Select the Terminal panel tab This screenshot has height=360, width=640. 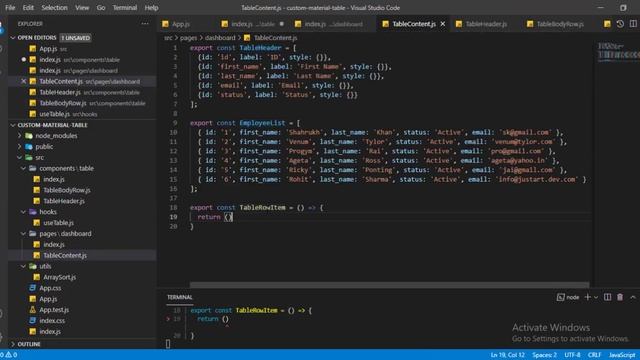pos(180,297)
